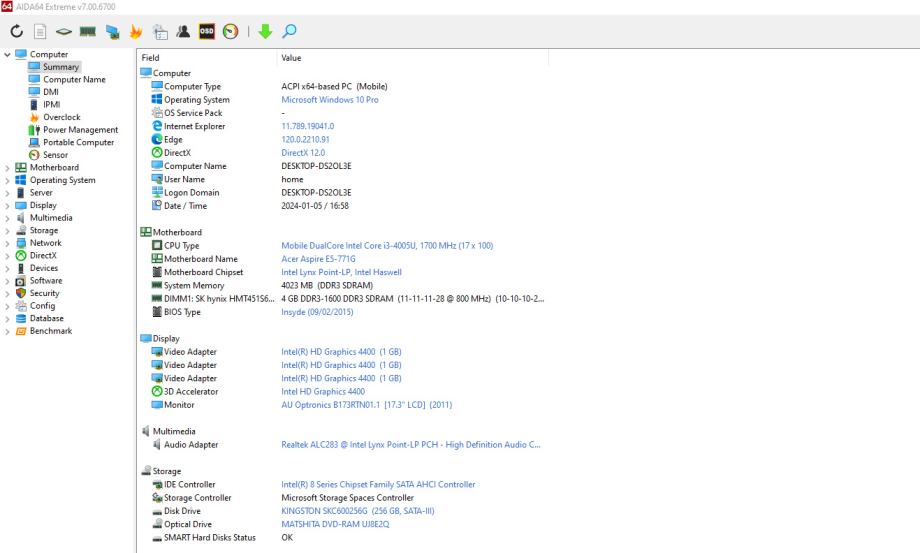Select the OS Service Pack row
This screenshot has height=553, width=920.
343,113
